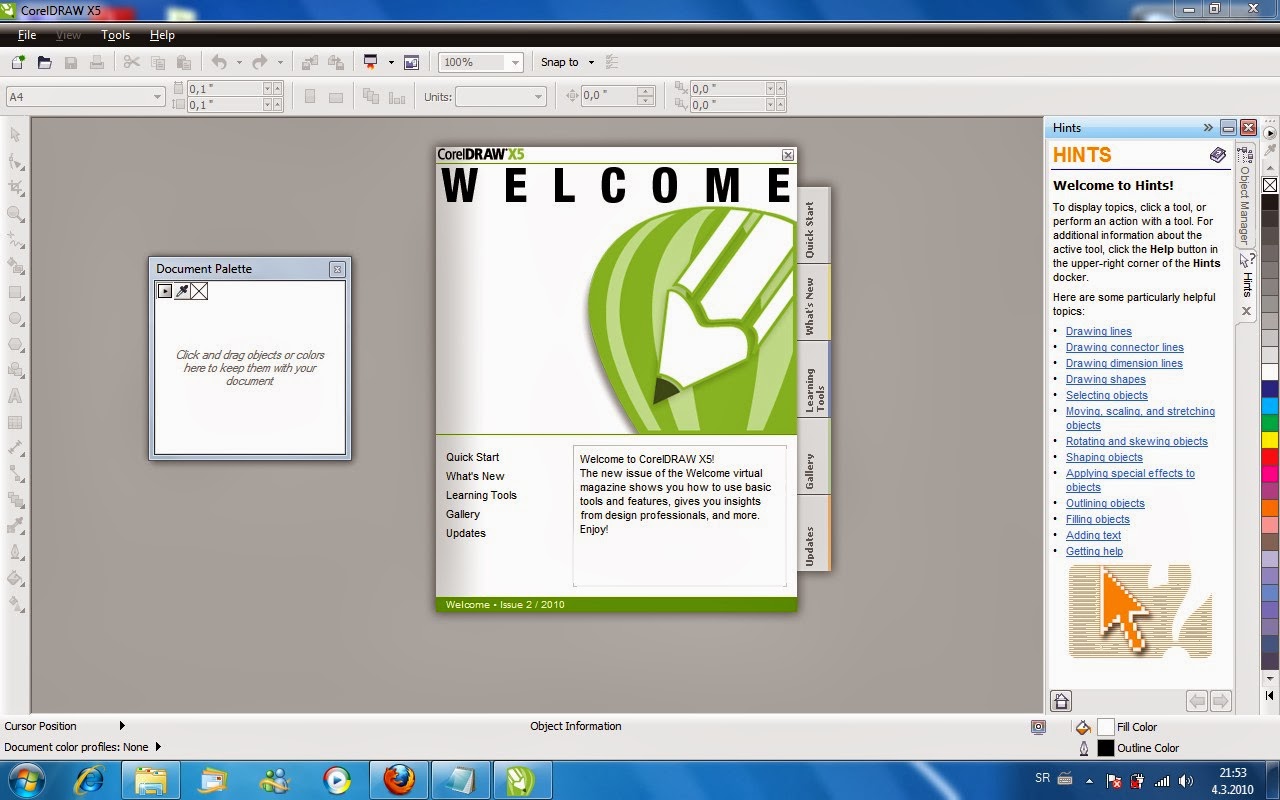Screen dimensions: 1280x800
Task: Open the 'Drawing lines' hint link
Action: tap(1099, 331)
